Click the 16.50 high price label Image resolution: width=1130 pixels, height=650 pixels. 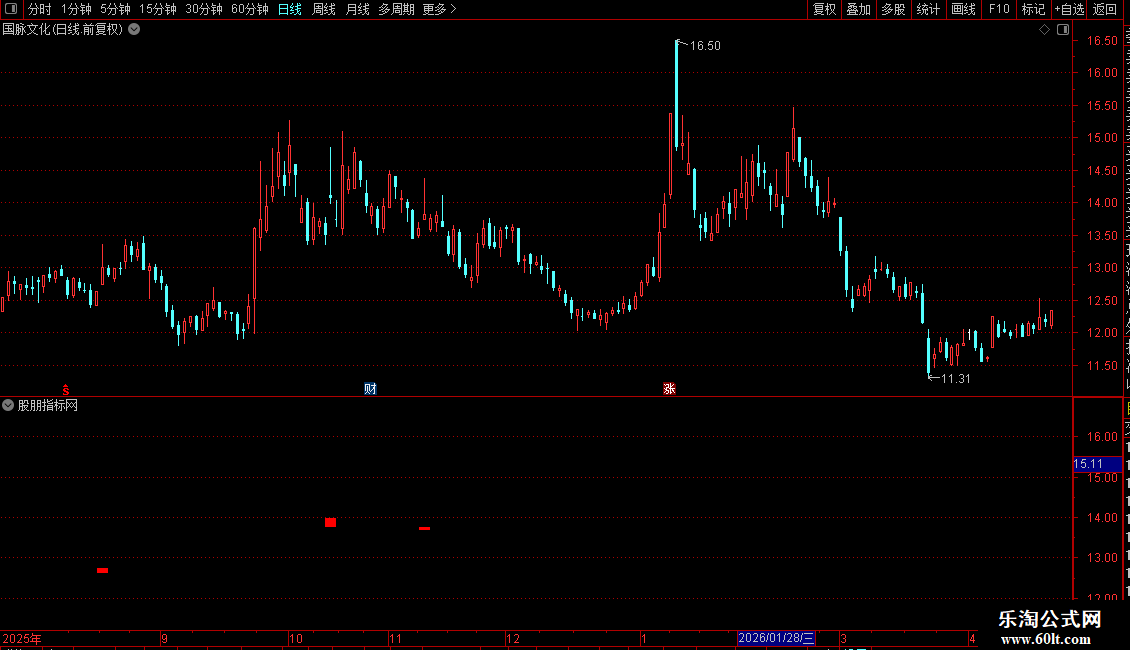(705, 46)
